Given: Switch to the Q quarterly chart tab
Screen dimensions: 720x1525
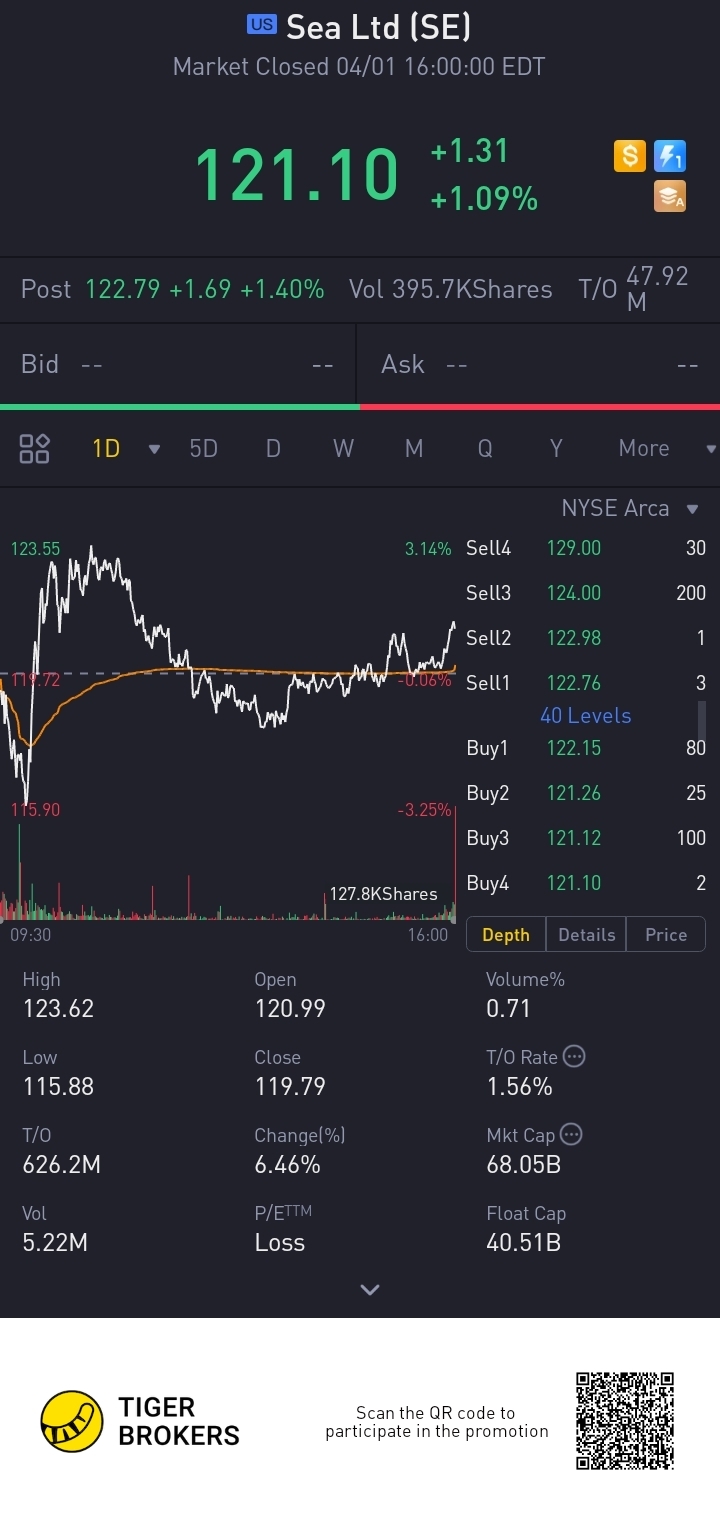Looking at the screenshot, I should (x=485, y=448).
